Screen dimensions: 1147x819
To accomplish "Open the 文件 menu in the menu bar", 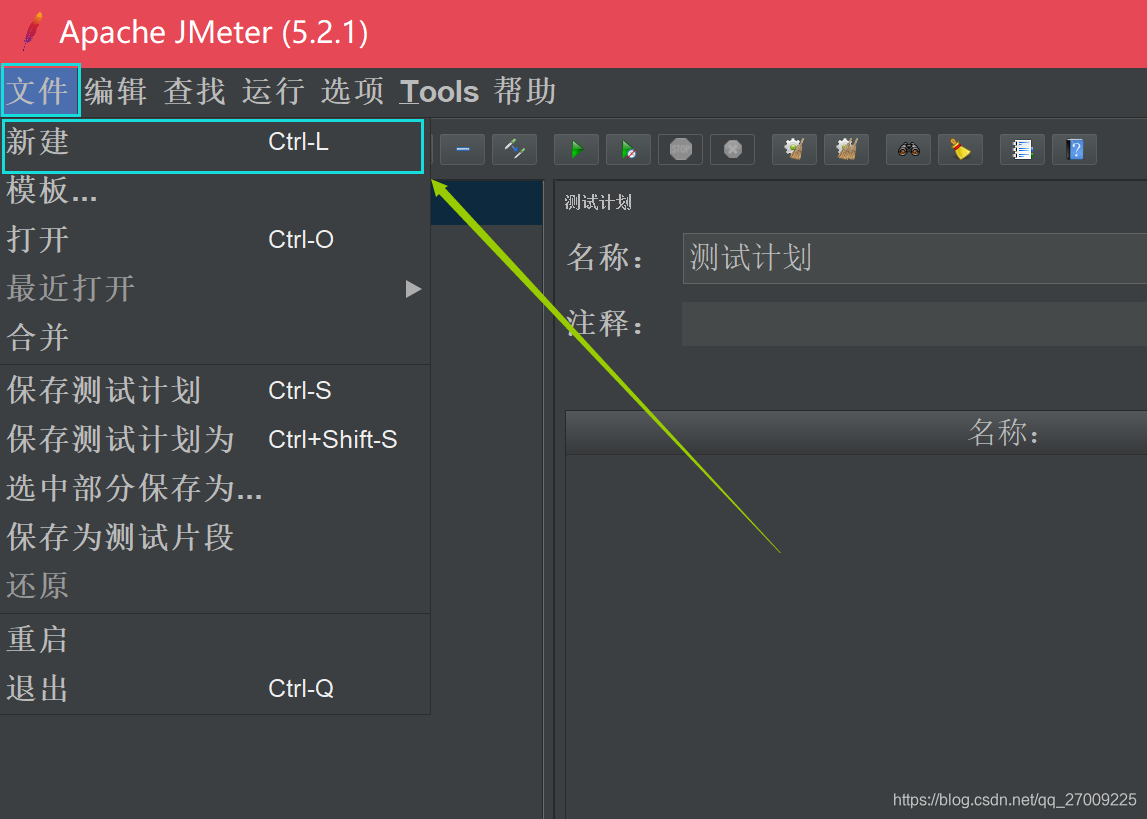I will pyautogui.click(x=40, y=91).
